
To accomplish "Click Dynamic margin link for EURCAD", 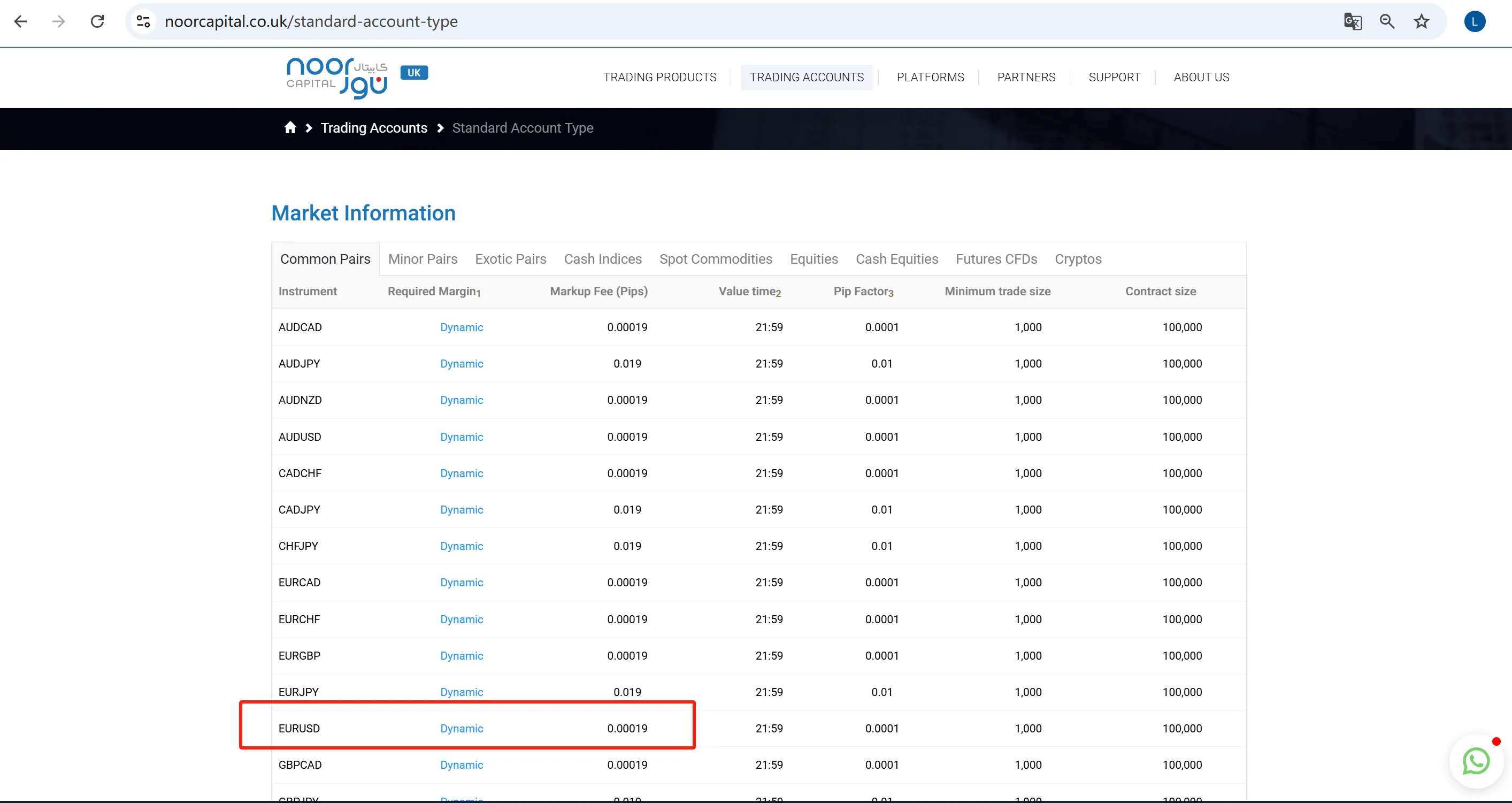I will (x=462, y=582).
